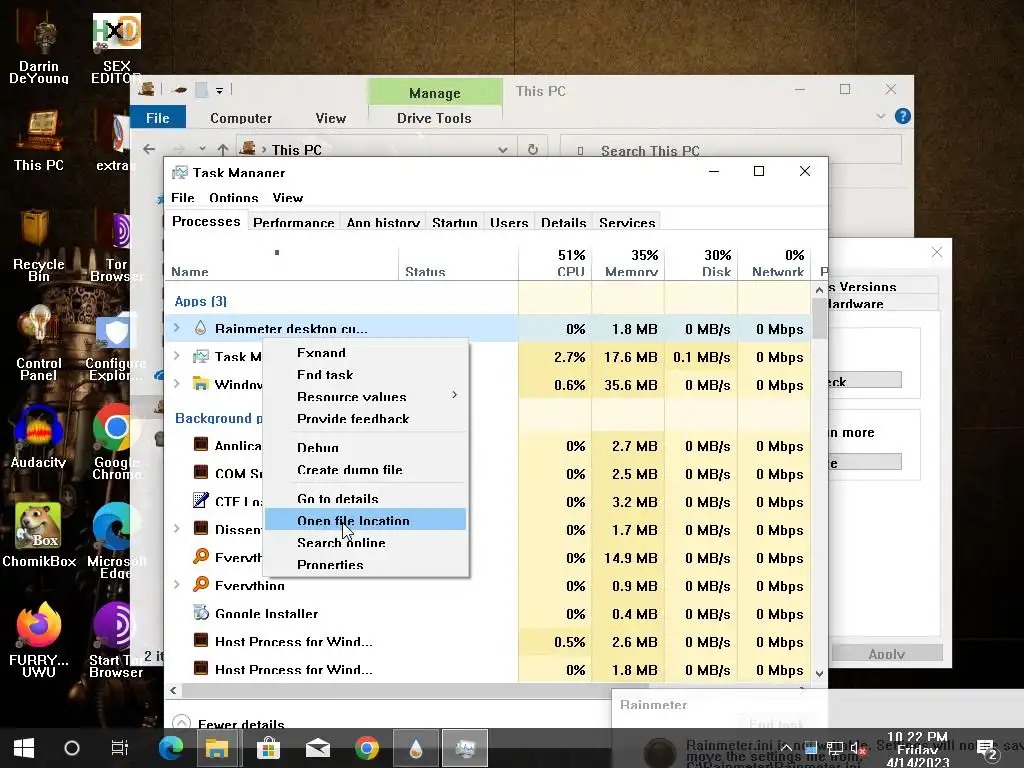Open Microsoft Edge from the taskbar

click(x=171, y=748)
